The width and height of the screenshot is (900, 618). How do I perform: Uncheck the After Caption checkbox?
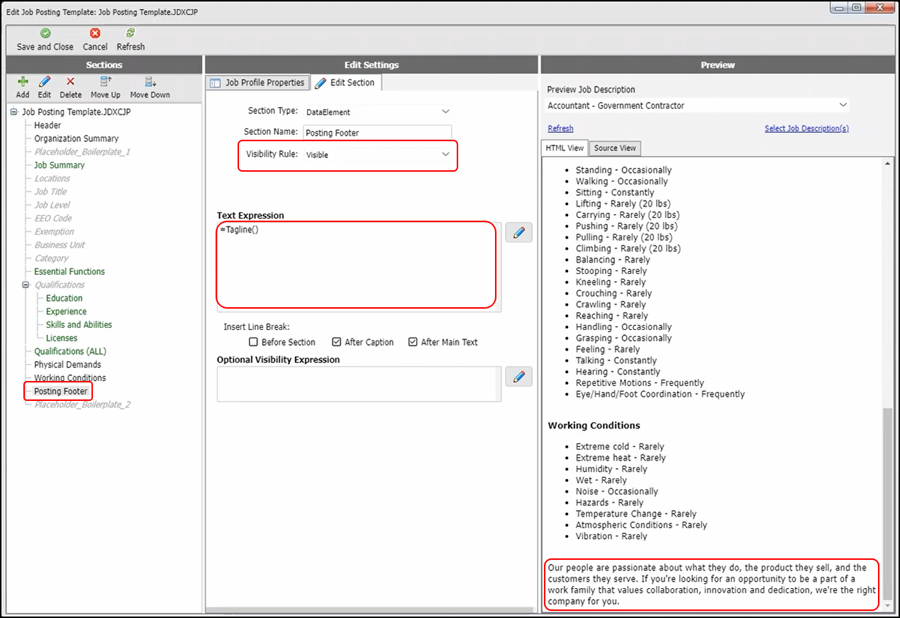pyautogui.click(x=337, y=342)
